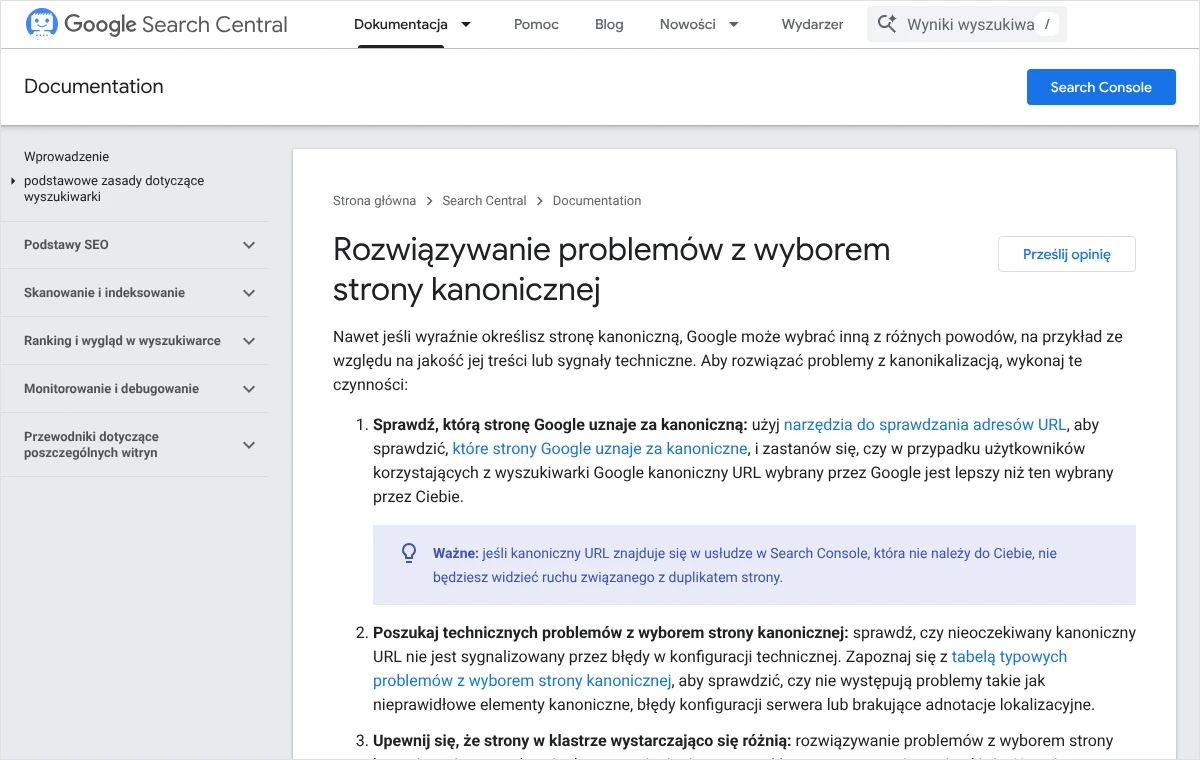This screenshot has height=760, width=1200.
Task: Open the Nowości tab
Action: coord(688,24)
